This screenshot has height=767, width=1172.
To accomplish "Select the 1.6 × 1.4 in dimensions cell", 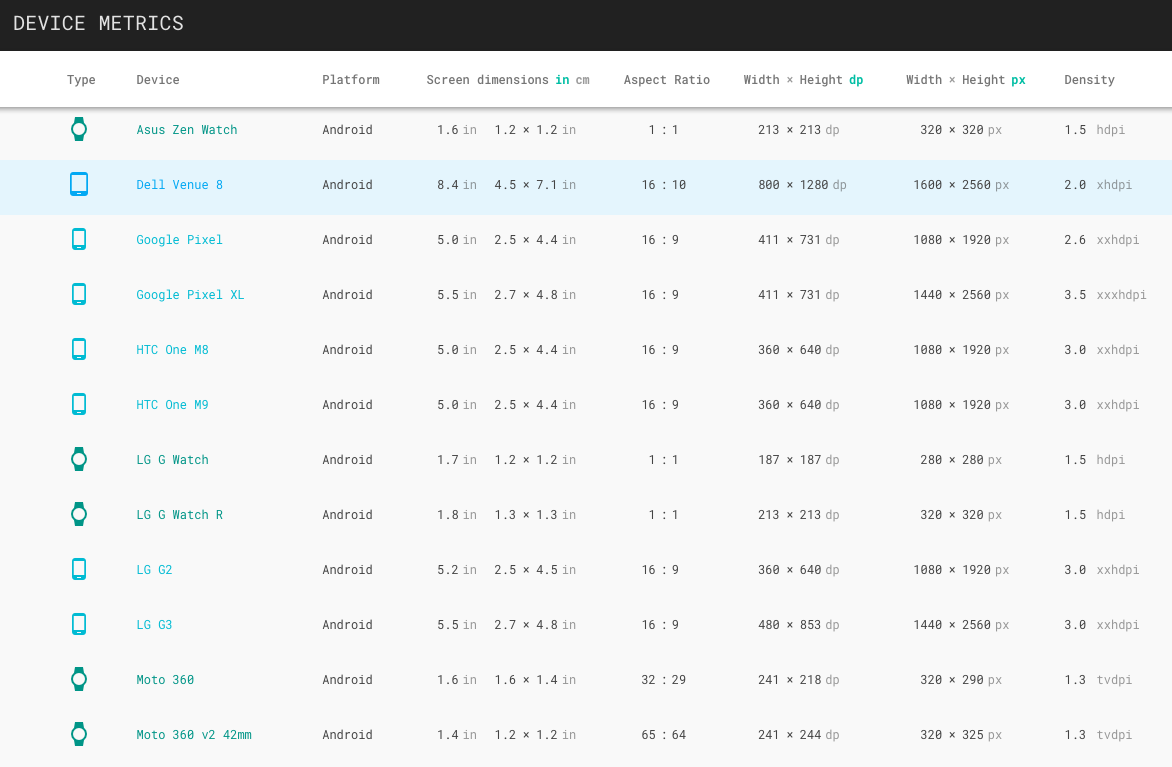I will point(535,680).
